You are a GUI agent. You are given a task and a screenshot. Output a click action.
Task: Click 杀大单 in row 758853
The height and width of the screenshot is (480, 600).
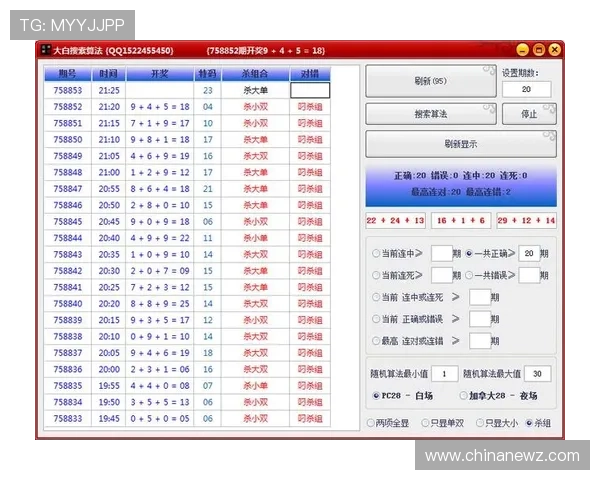255,90
